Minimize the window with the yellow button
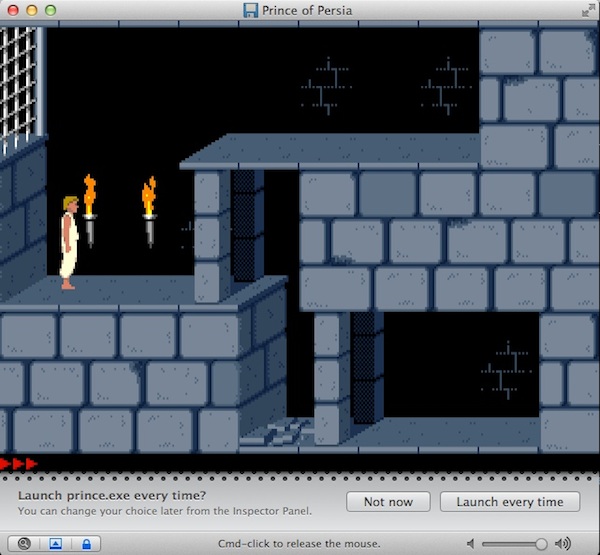This screenshot has width=600, height=555. click(32, 10)
